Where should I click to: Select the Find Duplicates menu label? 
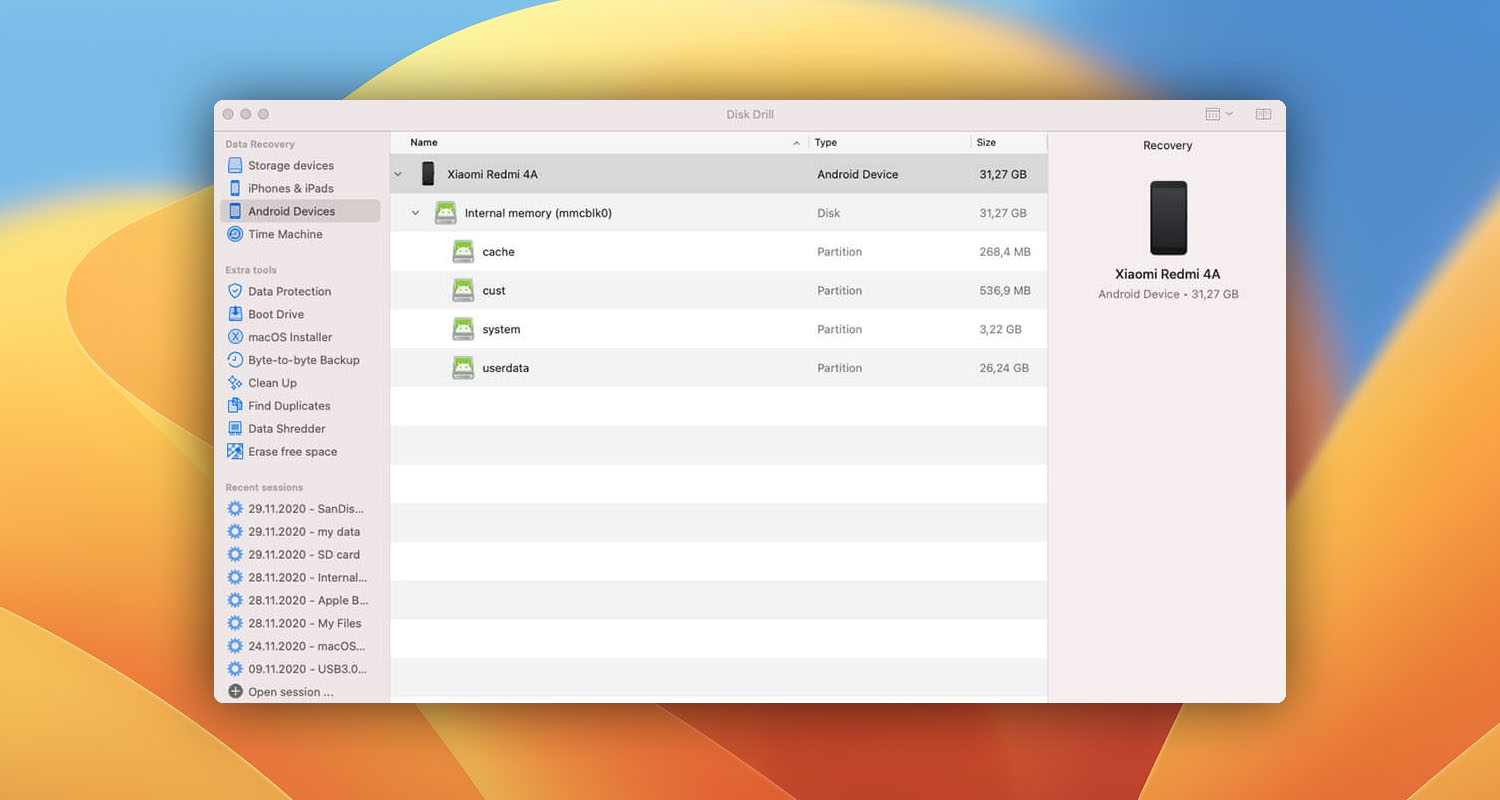point(289,406)
